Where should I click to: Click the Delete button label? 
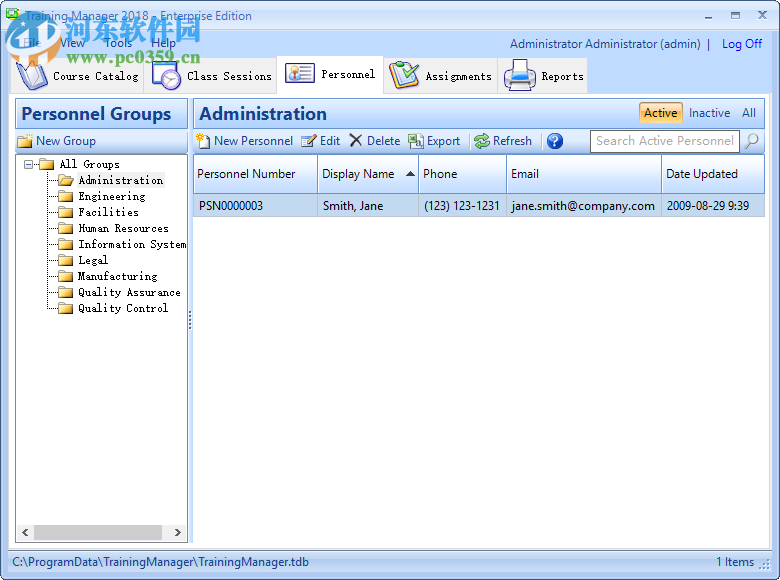coord(383,141)
